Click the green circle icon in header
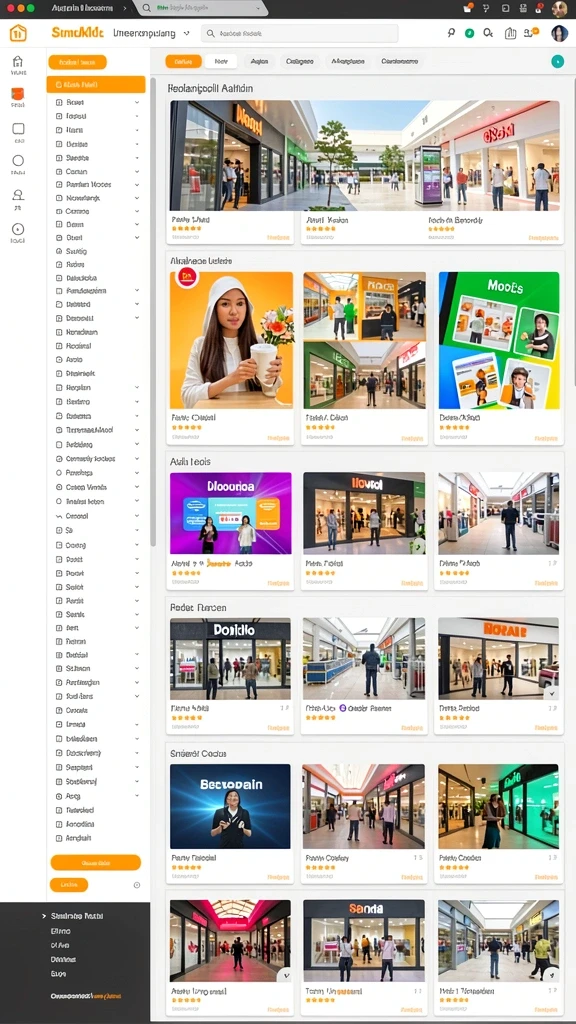The width and height of the screenshot is (576, 1024). click(470, 33)
